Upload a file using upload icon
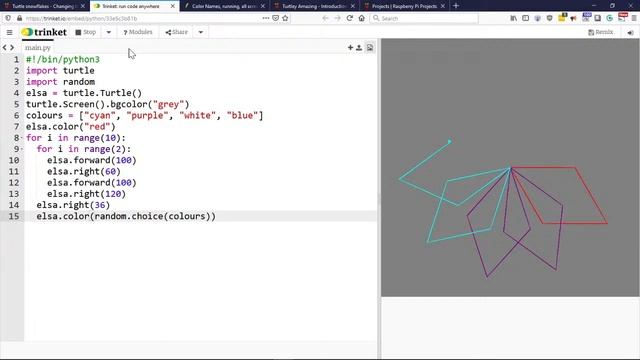Screen dimensions: 640x360 pos(359,48)
